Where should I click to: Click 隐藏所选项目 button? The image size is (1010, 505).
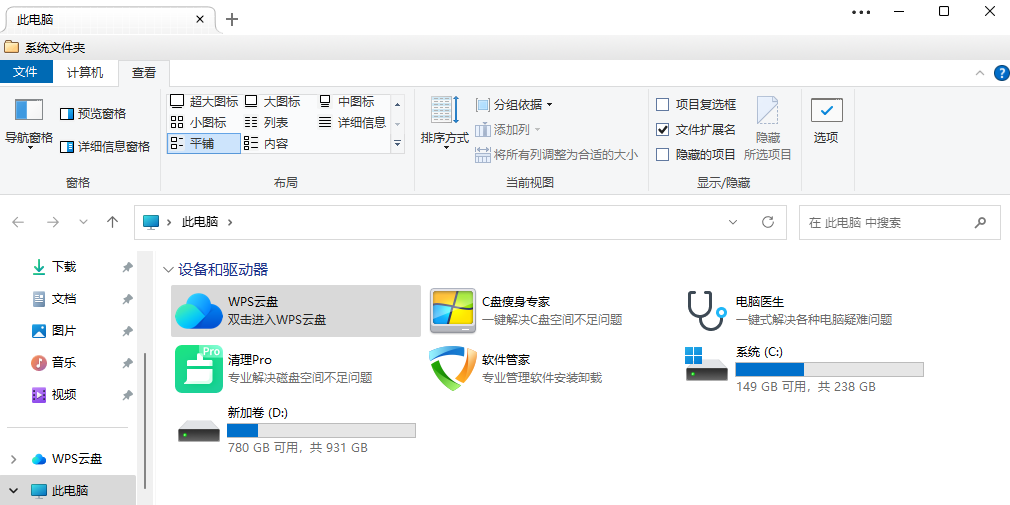point(768,128)
